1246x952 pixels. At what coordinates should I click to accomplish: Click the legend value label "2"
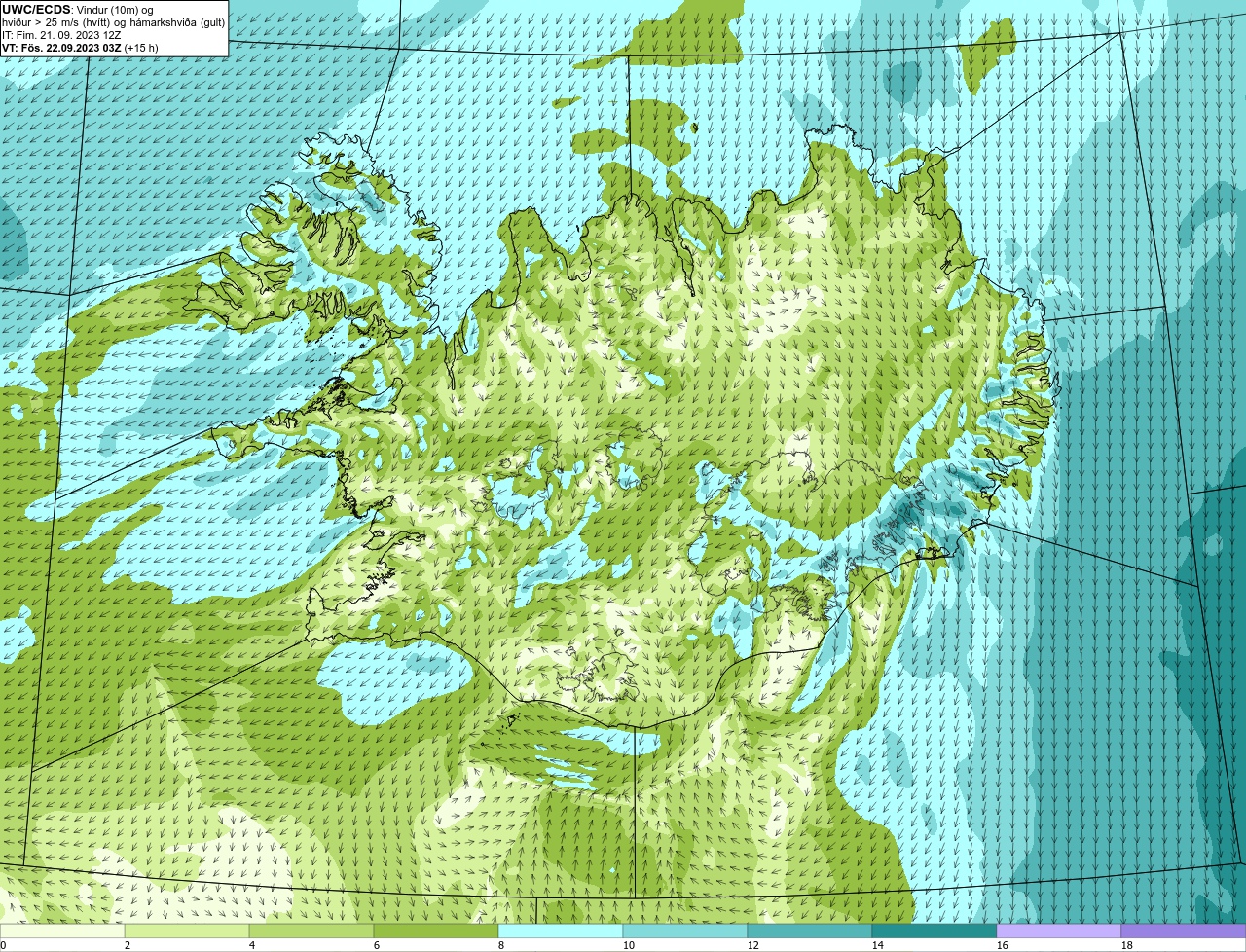click(128, 945)
